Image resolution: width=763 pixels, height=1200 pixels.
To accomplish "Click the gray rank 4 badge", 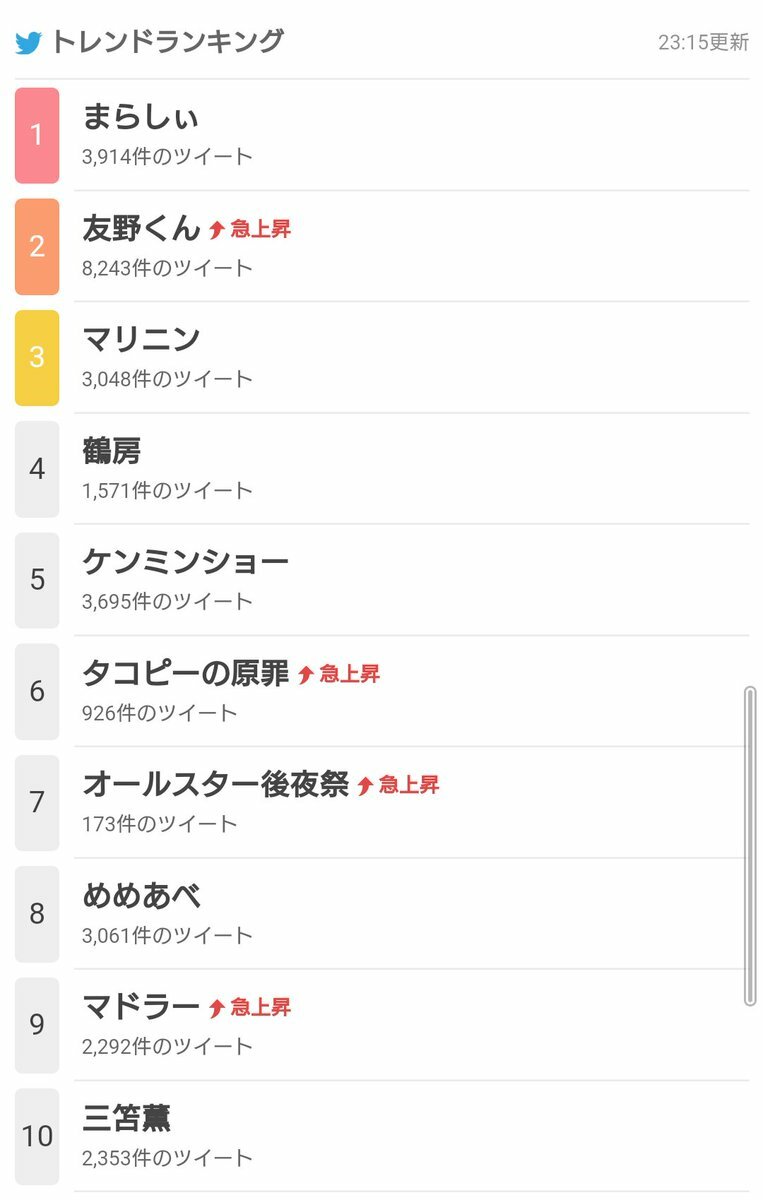I will click(x=37, y=469).
